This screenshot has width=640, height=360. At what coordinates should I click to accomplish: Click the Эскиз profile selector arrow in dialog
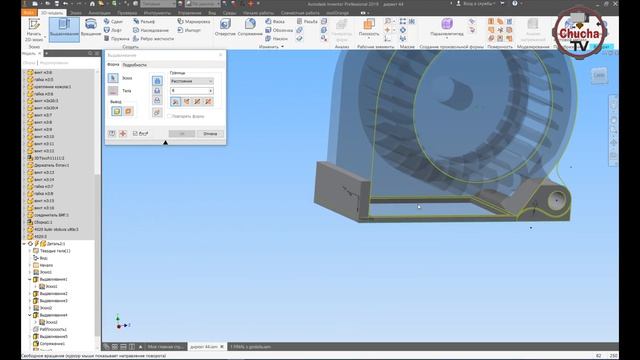[x=113, y=78]
